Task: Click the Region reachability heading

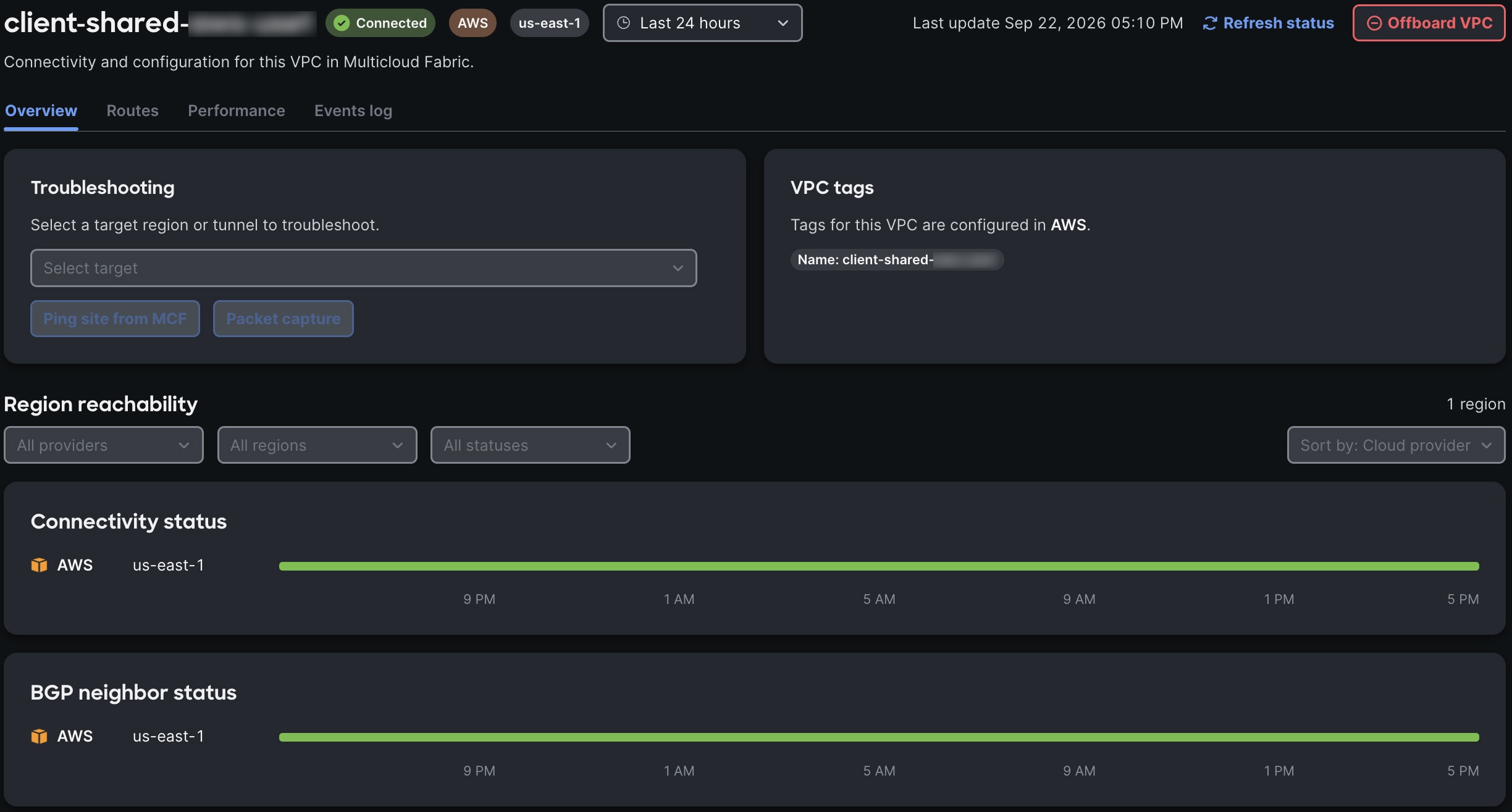Action: [x=101, y=404]
